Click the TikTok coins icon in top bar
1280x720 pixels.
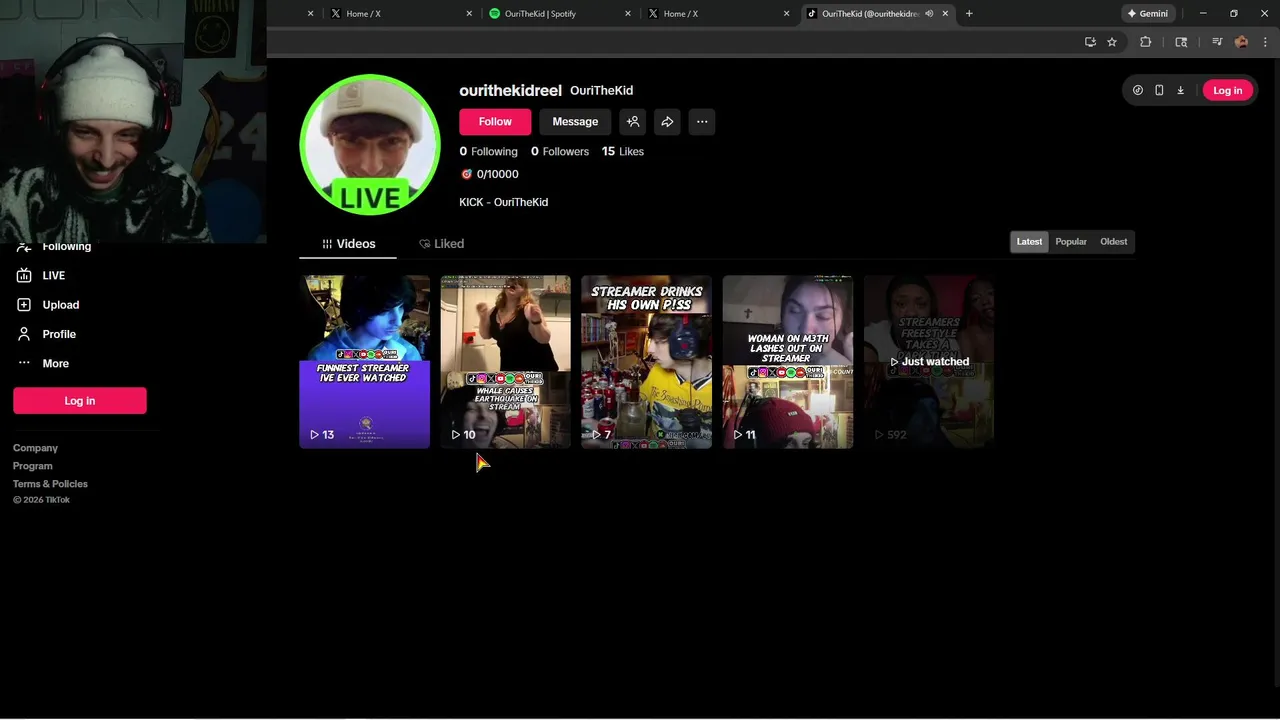pos(1138,90)
